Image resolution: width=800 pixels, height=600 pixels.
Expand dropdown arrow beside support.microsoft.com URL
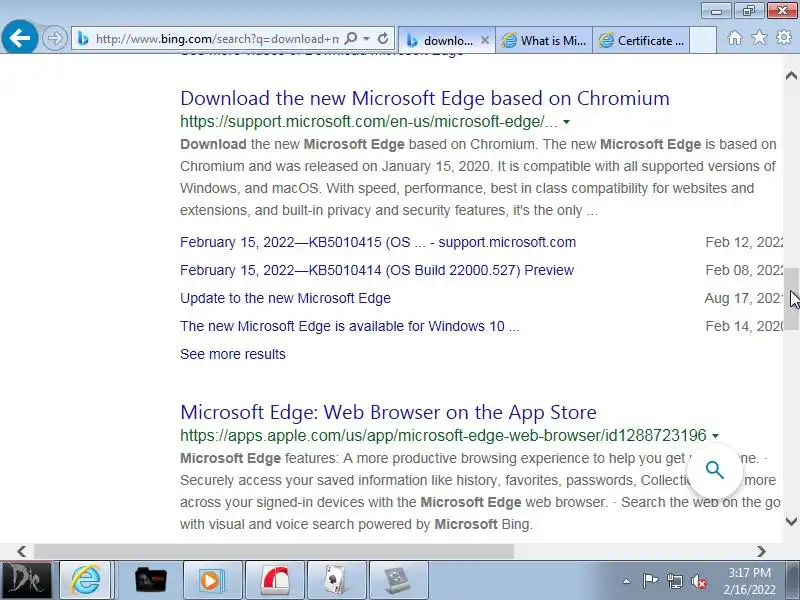[x=566, y=122]
